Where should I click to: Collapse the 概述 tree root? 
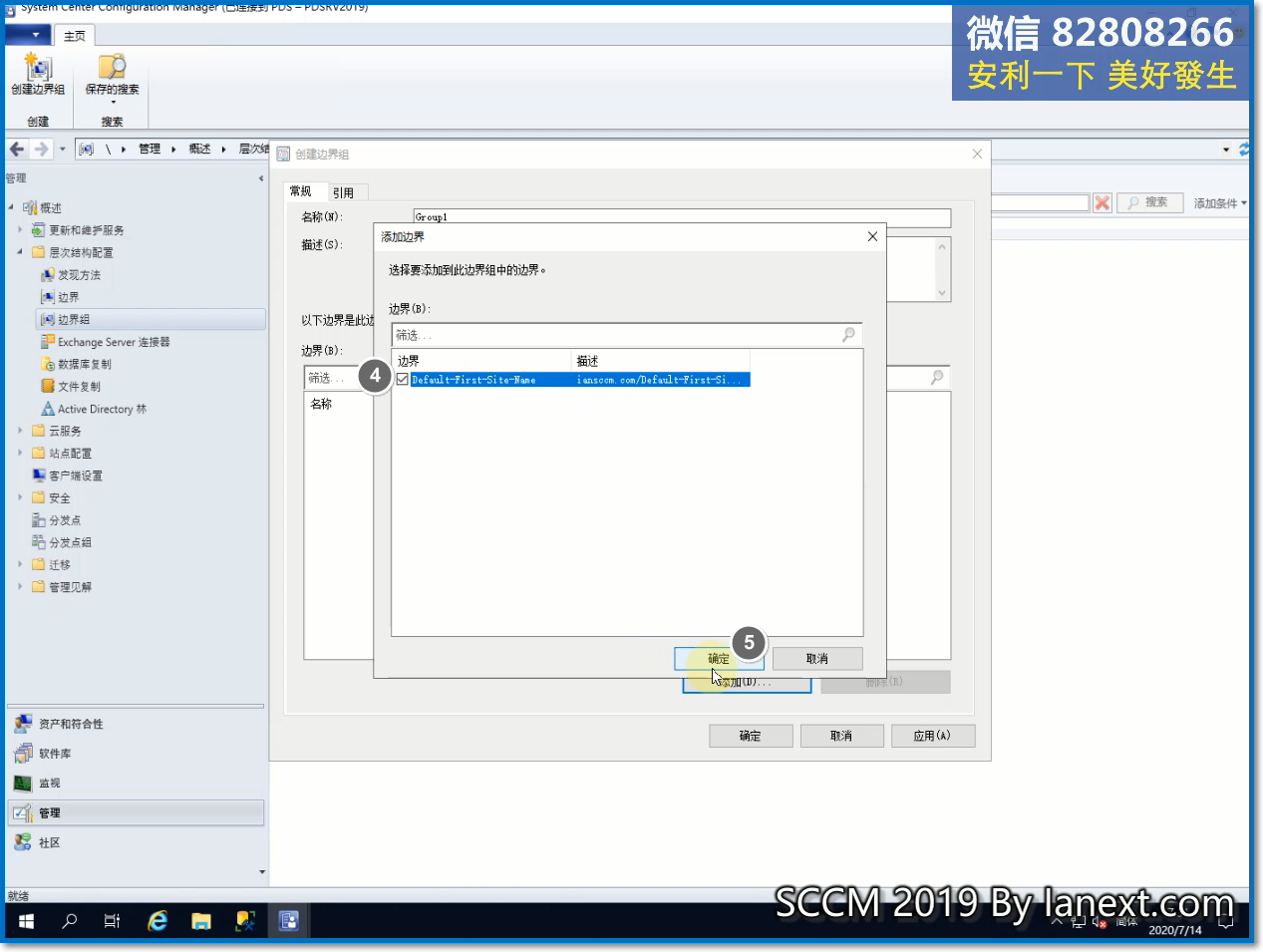coord(12,207)
